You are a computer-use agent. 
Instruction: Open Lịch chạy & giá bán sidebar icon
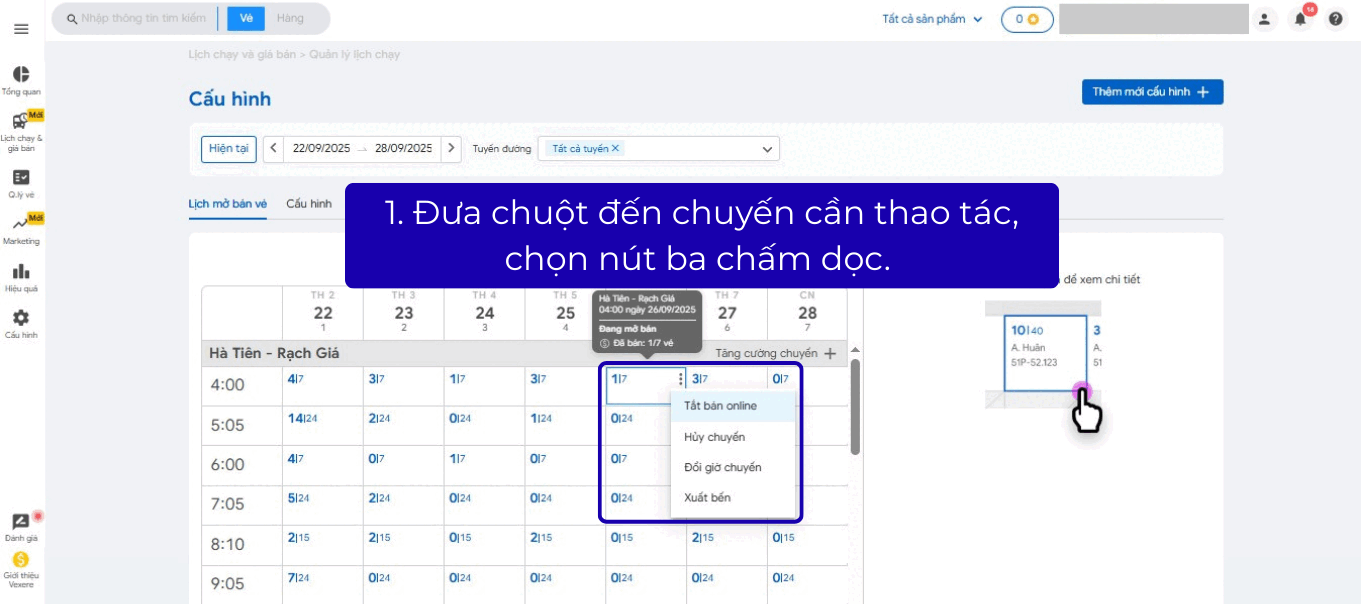pyautogui.click(x=21, y=123)
